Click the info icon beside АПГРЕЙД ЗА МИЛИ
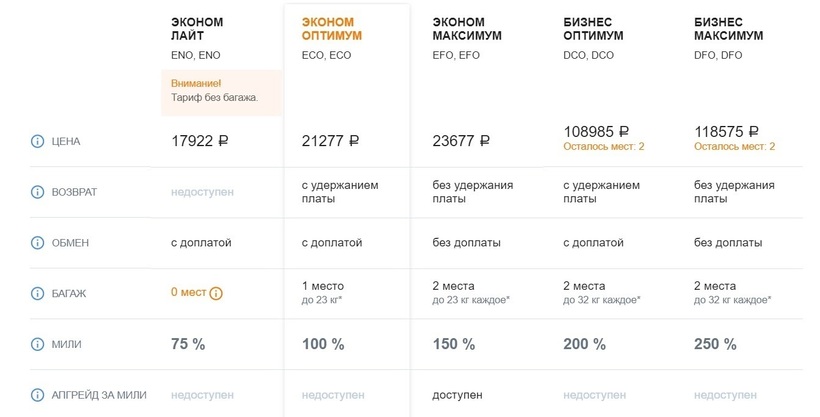The height and width of the screenshot is (417, 820). tap(38, 395)
